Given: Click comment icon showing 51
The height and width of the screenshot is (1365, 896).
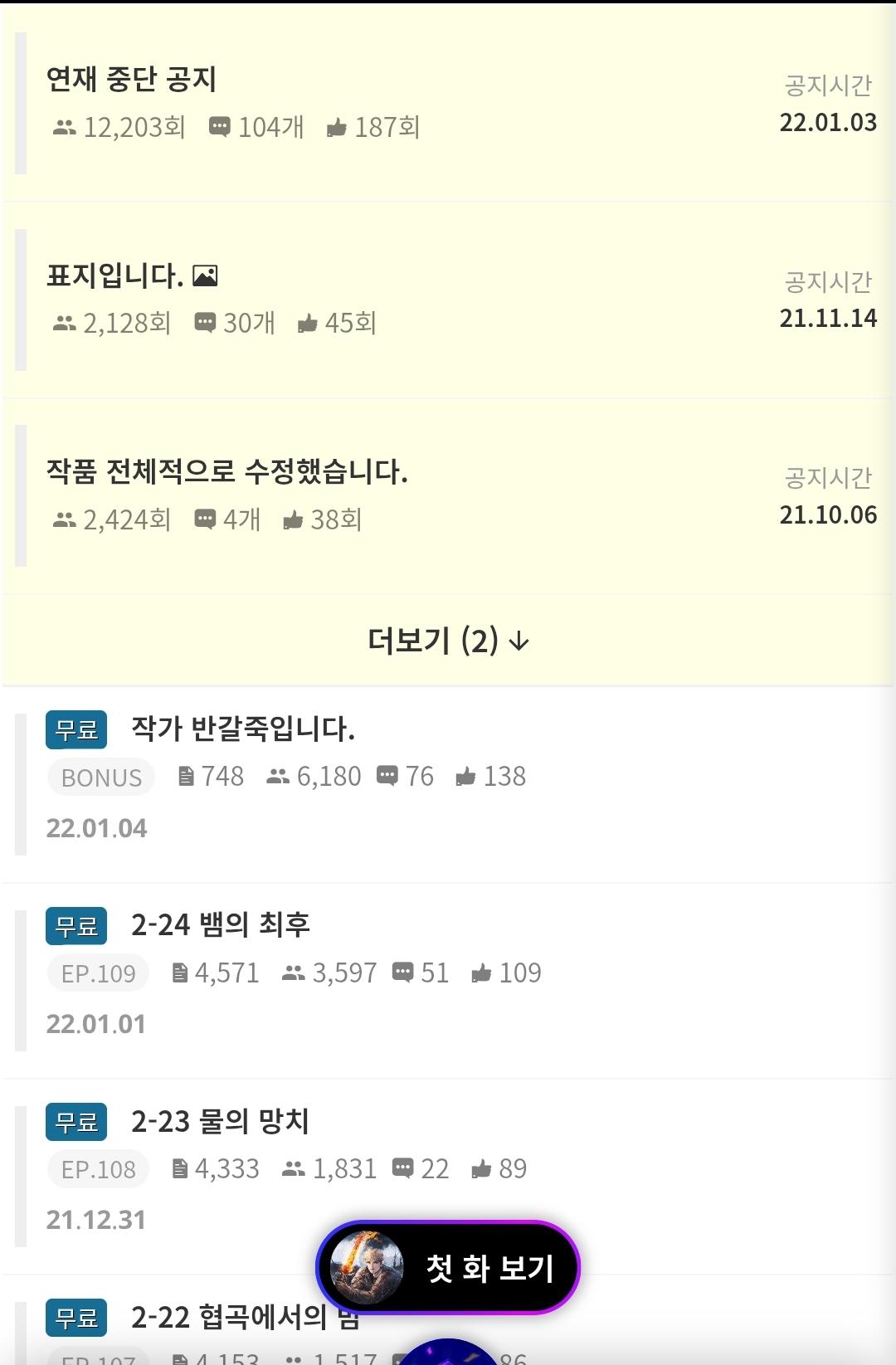Looking at the screenshot, I should pos(402,973).
